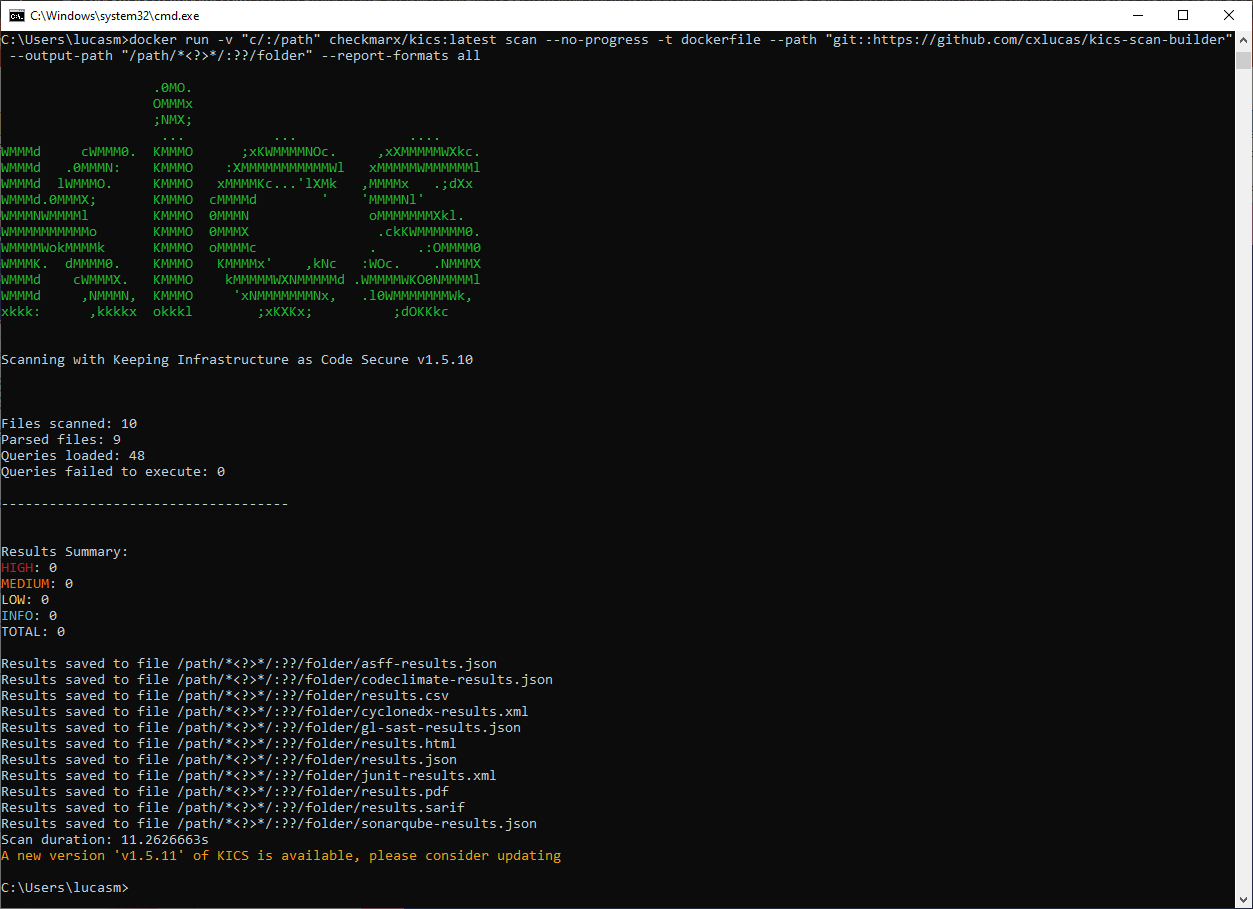1253x909 pixels.
Task: Click the asff-results.json saved line
Action: (x=249, y=664)
